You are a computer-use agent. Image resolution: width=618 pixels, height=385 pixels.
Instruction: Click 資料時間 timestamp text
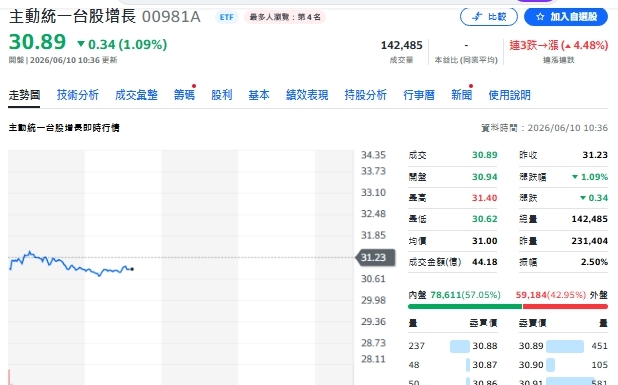545,128
